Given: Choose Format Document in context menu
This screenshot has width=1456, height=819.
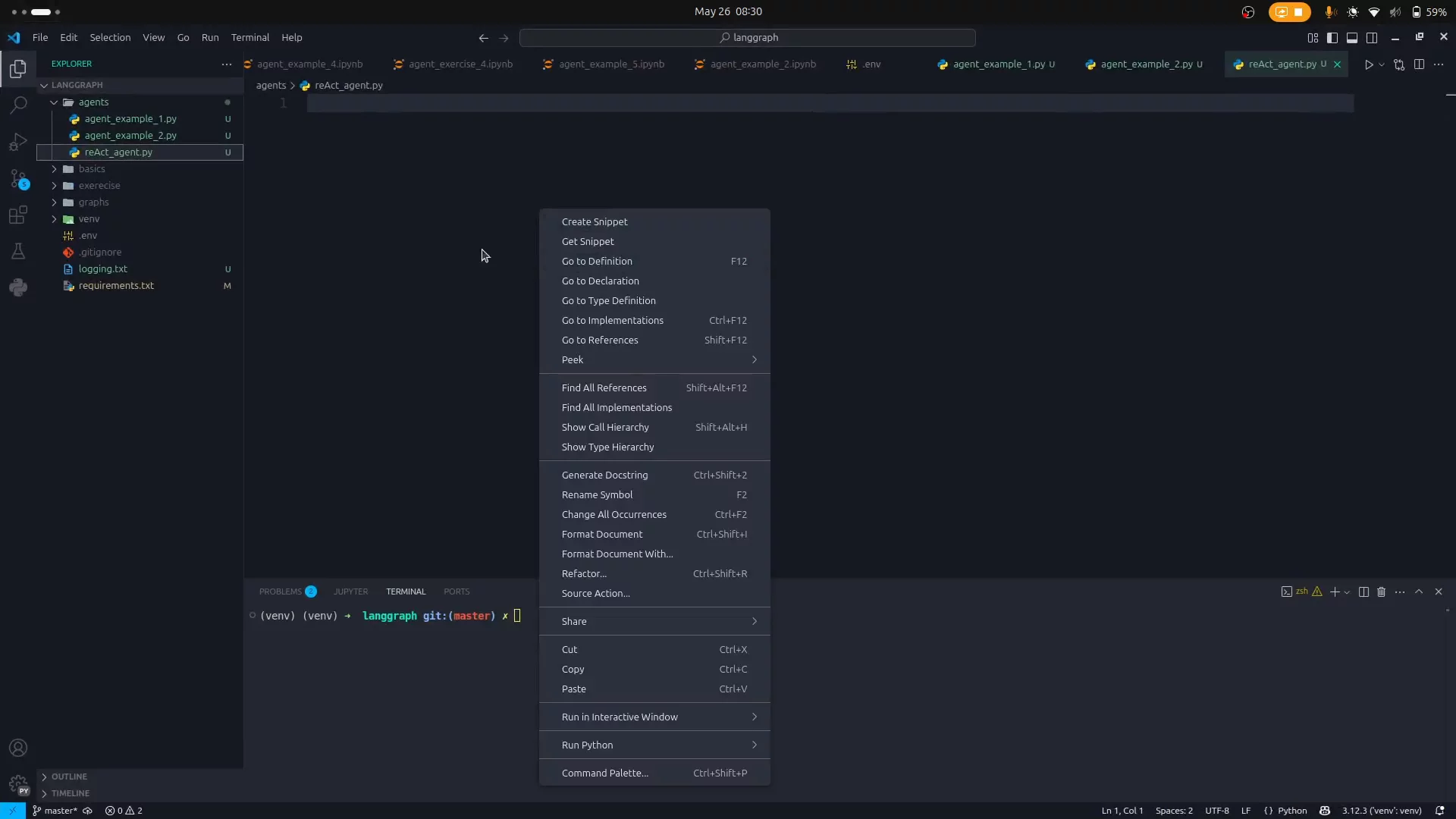Looking at the screenshot, I should tap(654, 535).
